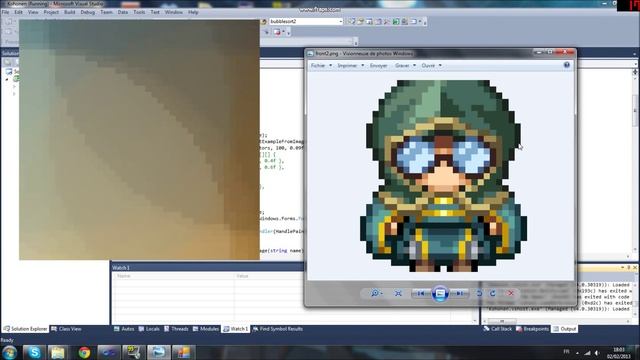Screen dimensions: 640x360
Task: Open the Edit menu in Visual Studio
Action: pos(18,12)
